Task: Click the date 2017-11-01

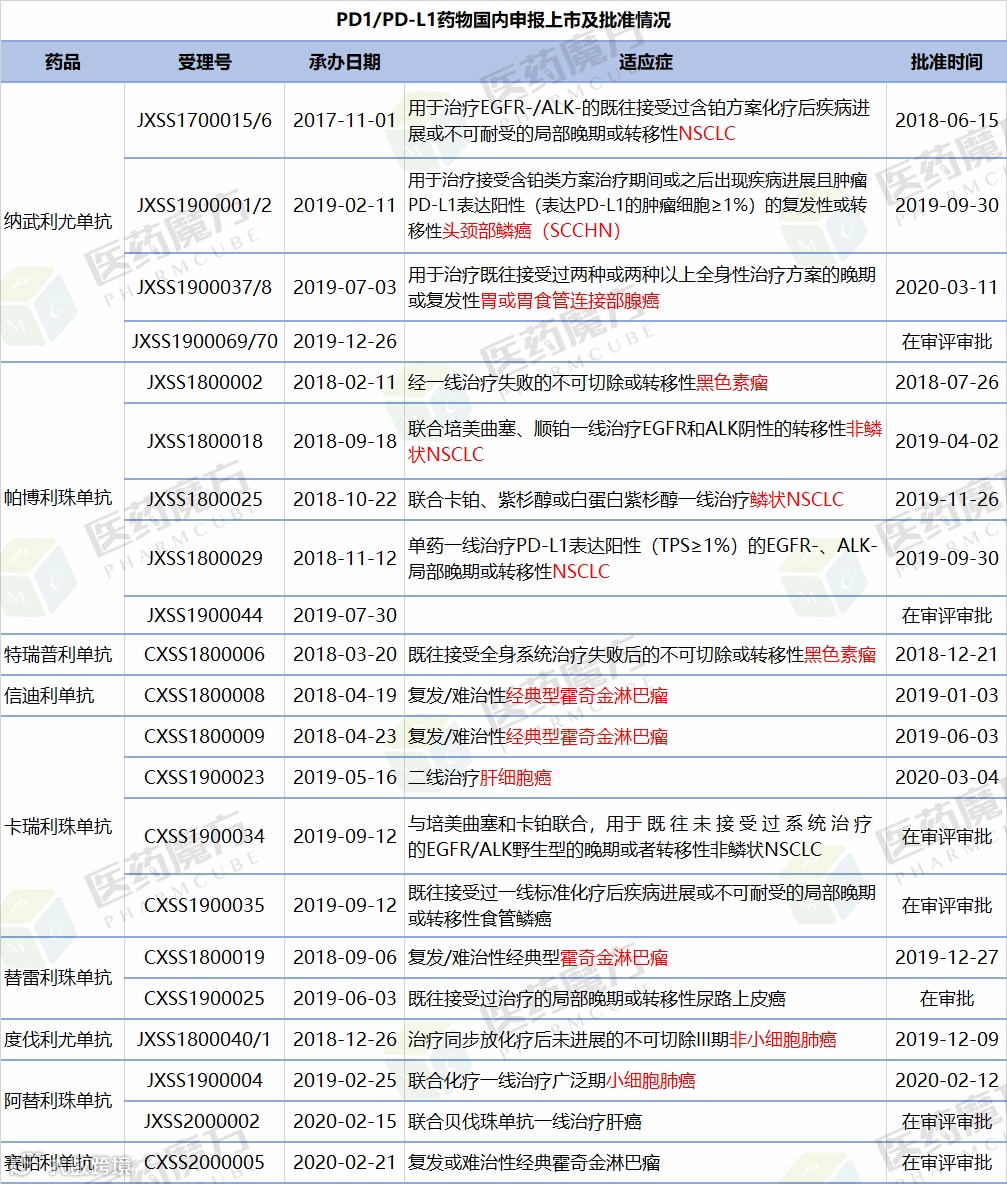Action: pos(345,120)
